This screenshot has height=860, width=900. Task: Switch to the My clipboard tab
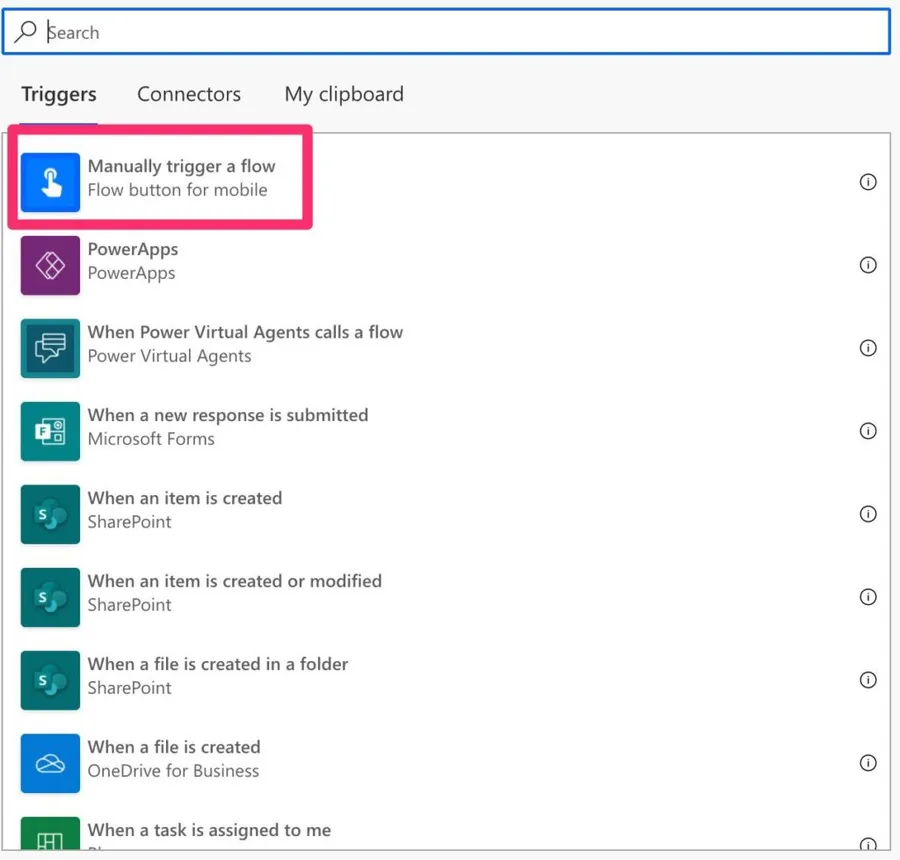coord(344,95)
